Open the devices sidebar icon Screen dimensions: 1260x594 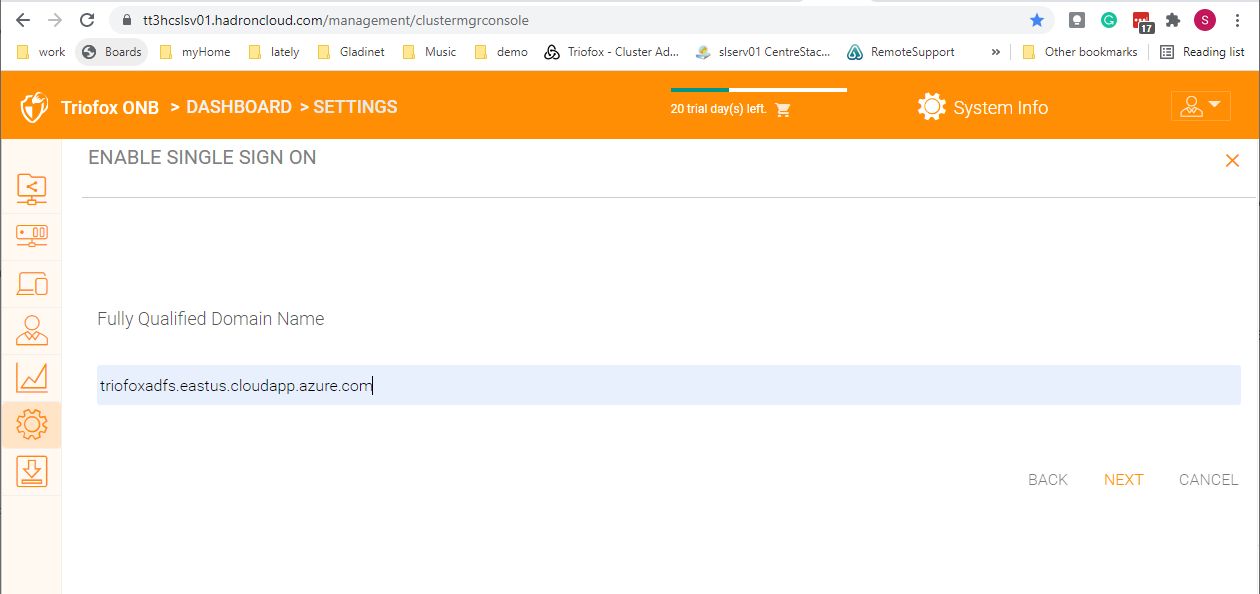(x=32, y=284)
